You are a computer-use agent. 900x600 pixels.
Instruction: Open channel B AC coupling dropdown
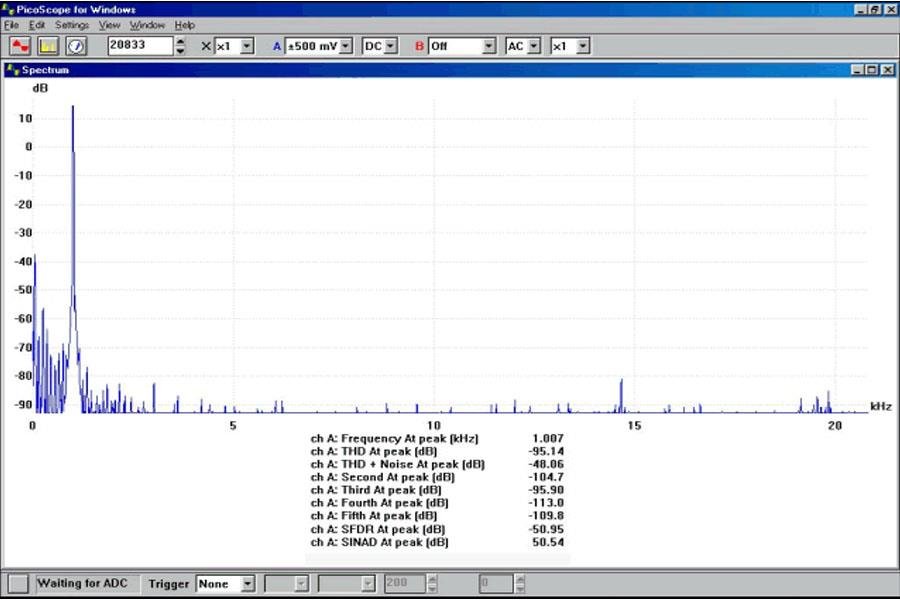[x=534, y=46]
